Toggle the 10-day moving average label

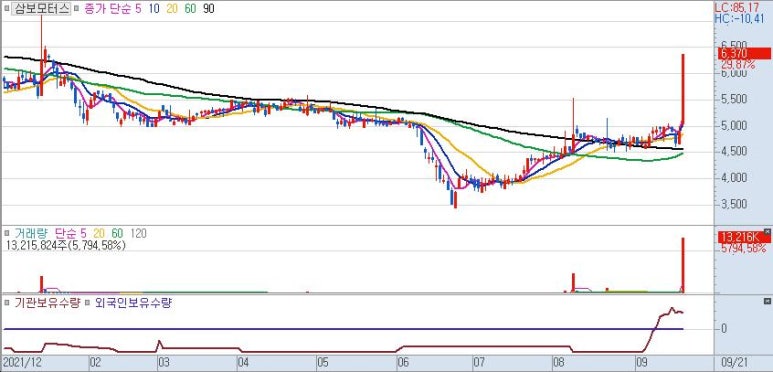[x=154, y=8]
